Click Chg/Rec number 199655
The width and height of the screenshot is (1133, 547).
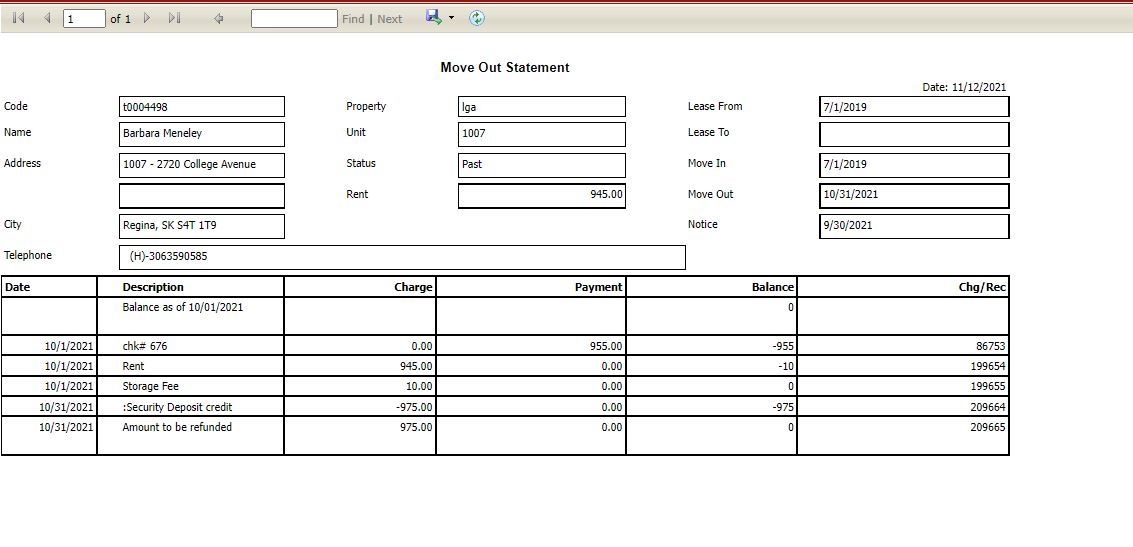[988, 386]
